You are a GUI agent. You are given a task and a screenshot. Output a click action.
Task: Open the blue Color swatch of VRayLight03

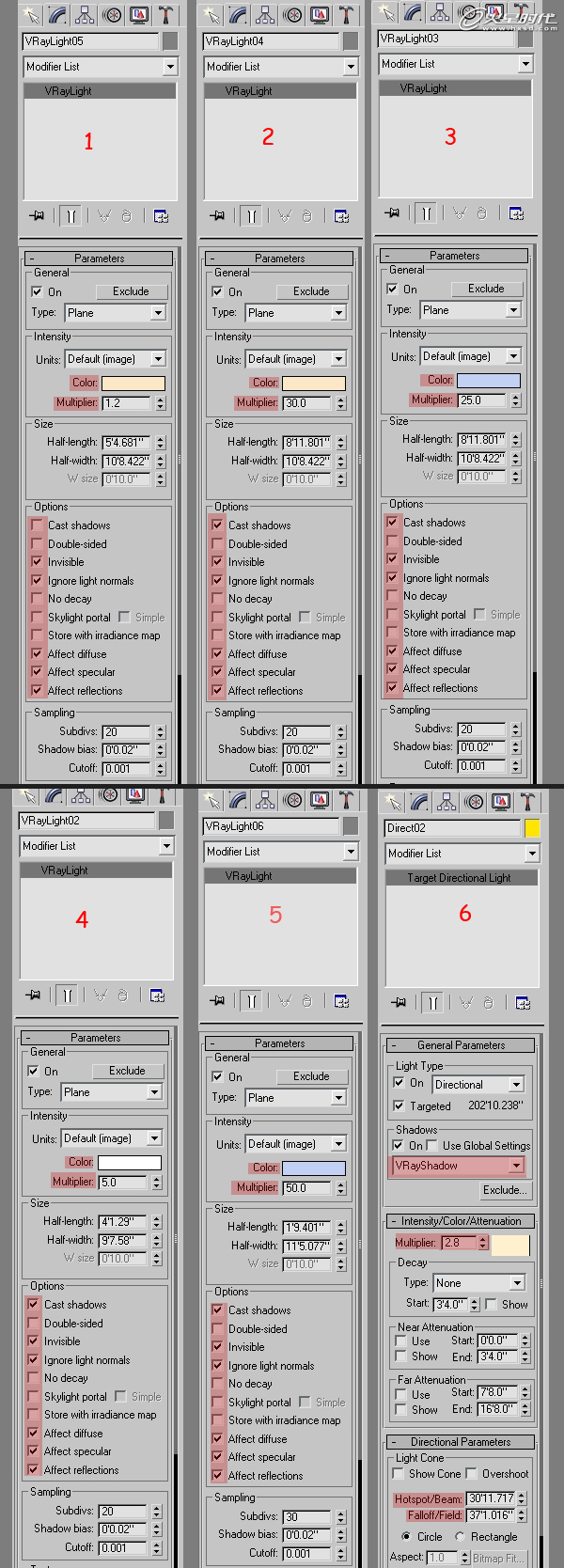point(489,380)
